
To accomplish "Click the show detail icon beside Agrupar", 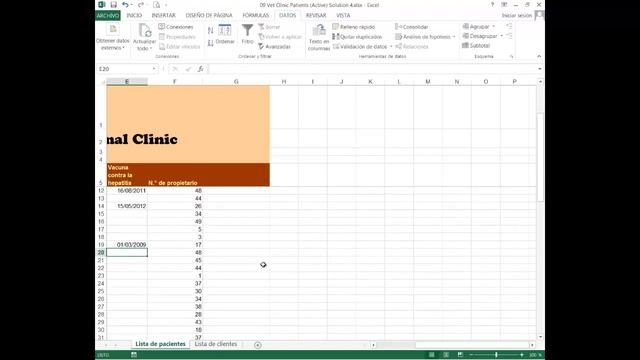I will click(x=509, y=26).
